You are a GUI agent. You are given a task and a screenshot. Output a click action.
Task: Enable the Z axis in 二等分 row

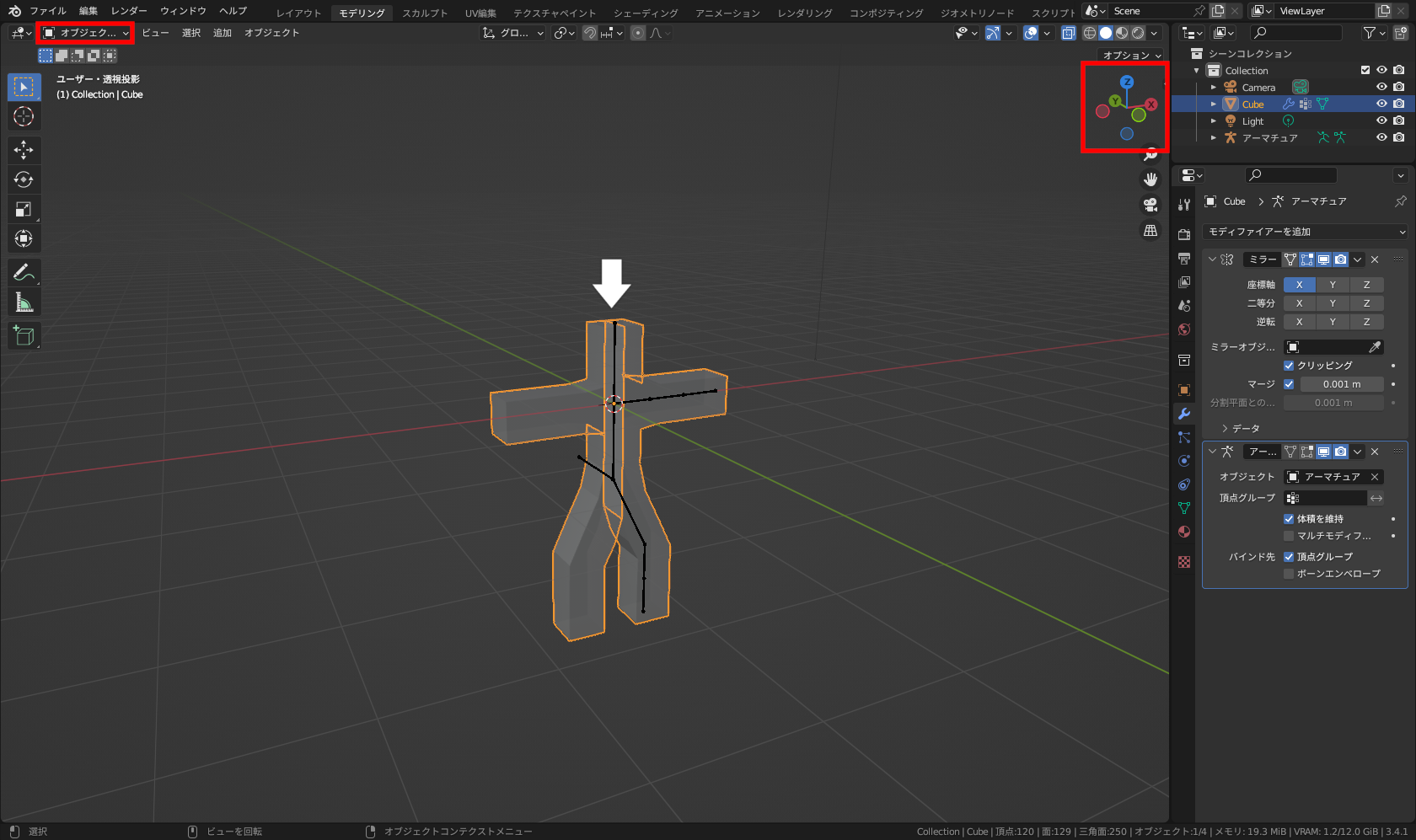pos(1366,303)
